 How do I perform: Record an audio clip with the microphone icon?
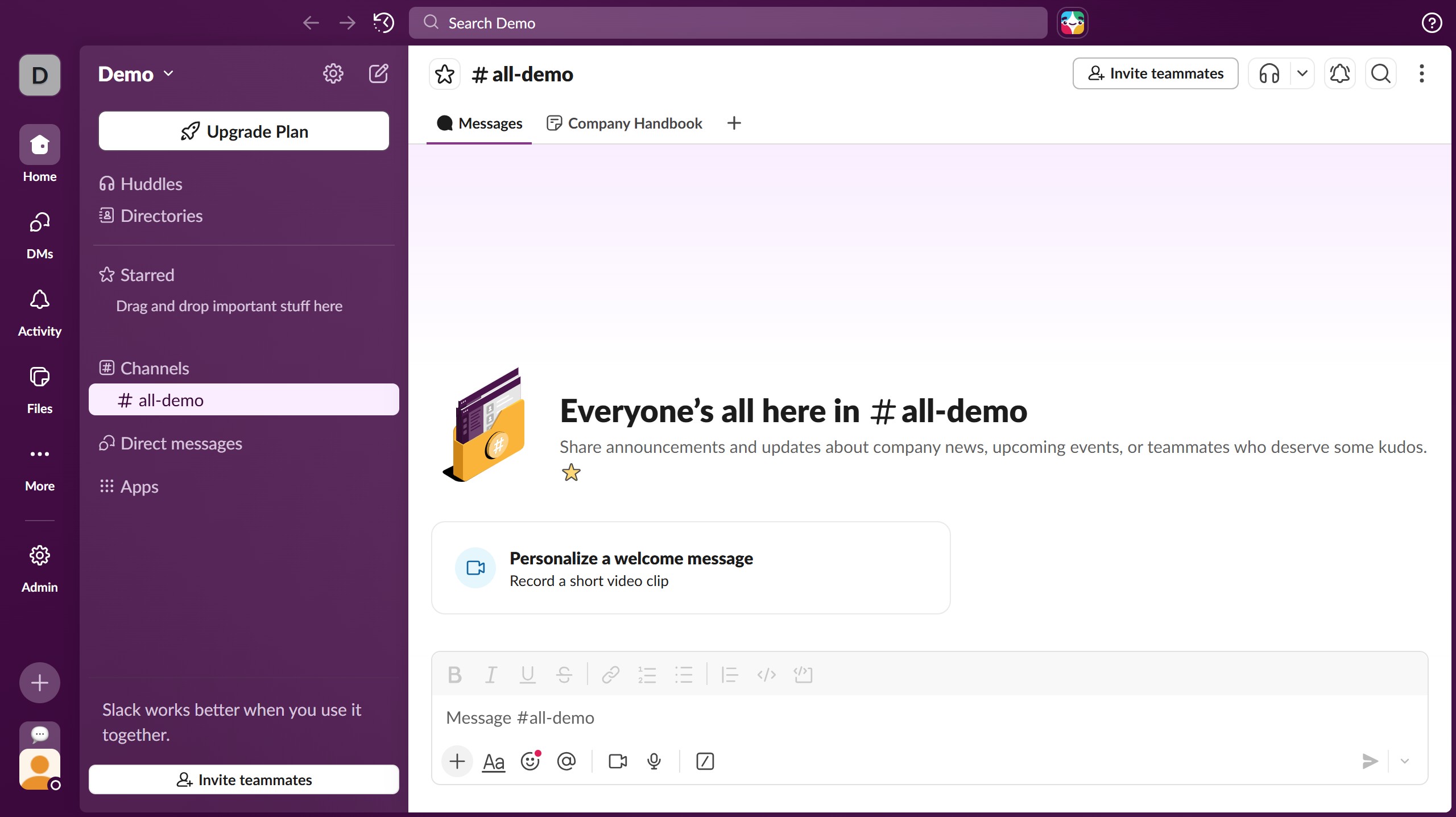[653, 761]
